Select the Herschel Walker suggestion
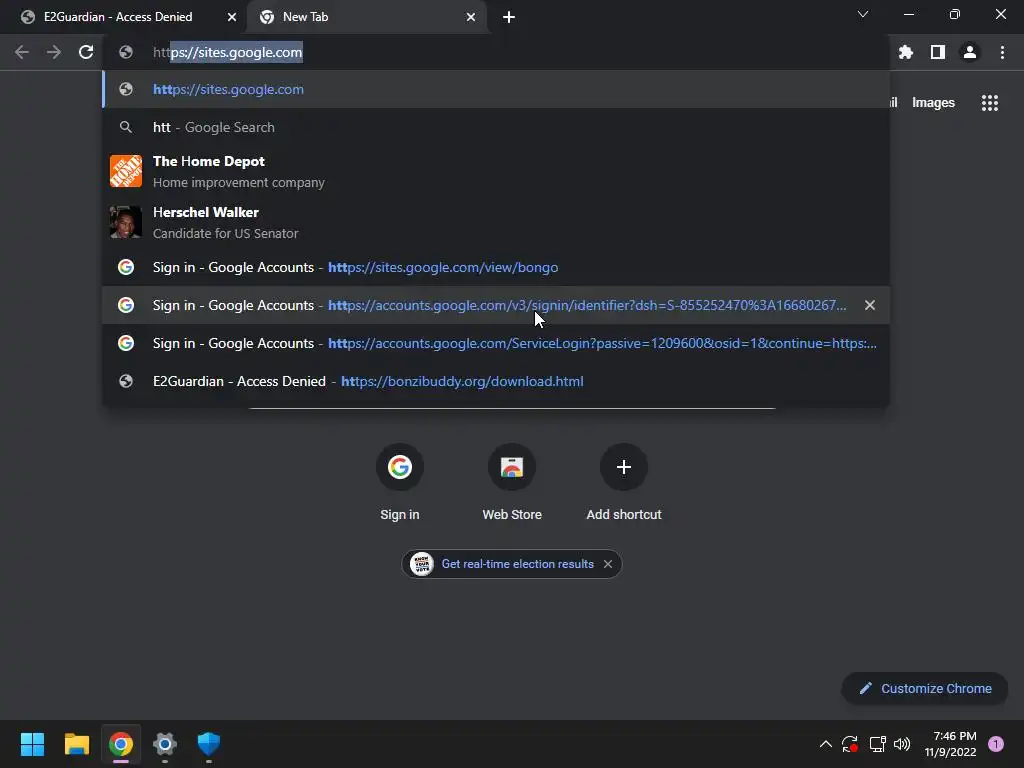This screenshot has width=1024, height=768. point(496,223)
